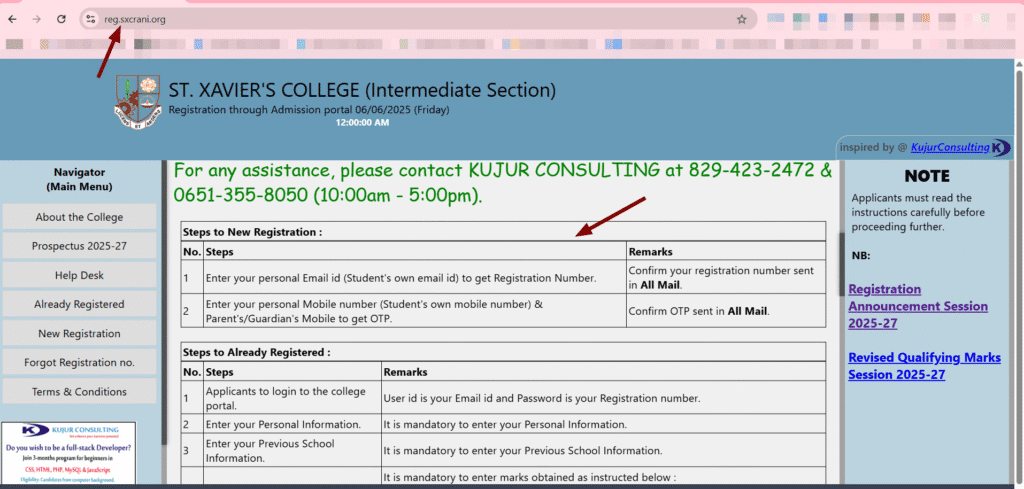Image resolution: width=1024 pixels, height=489 pixels.
Task: Click the browser Back arrow
Action: coord(12,20)
